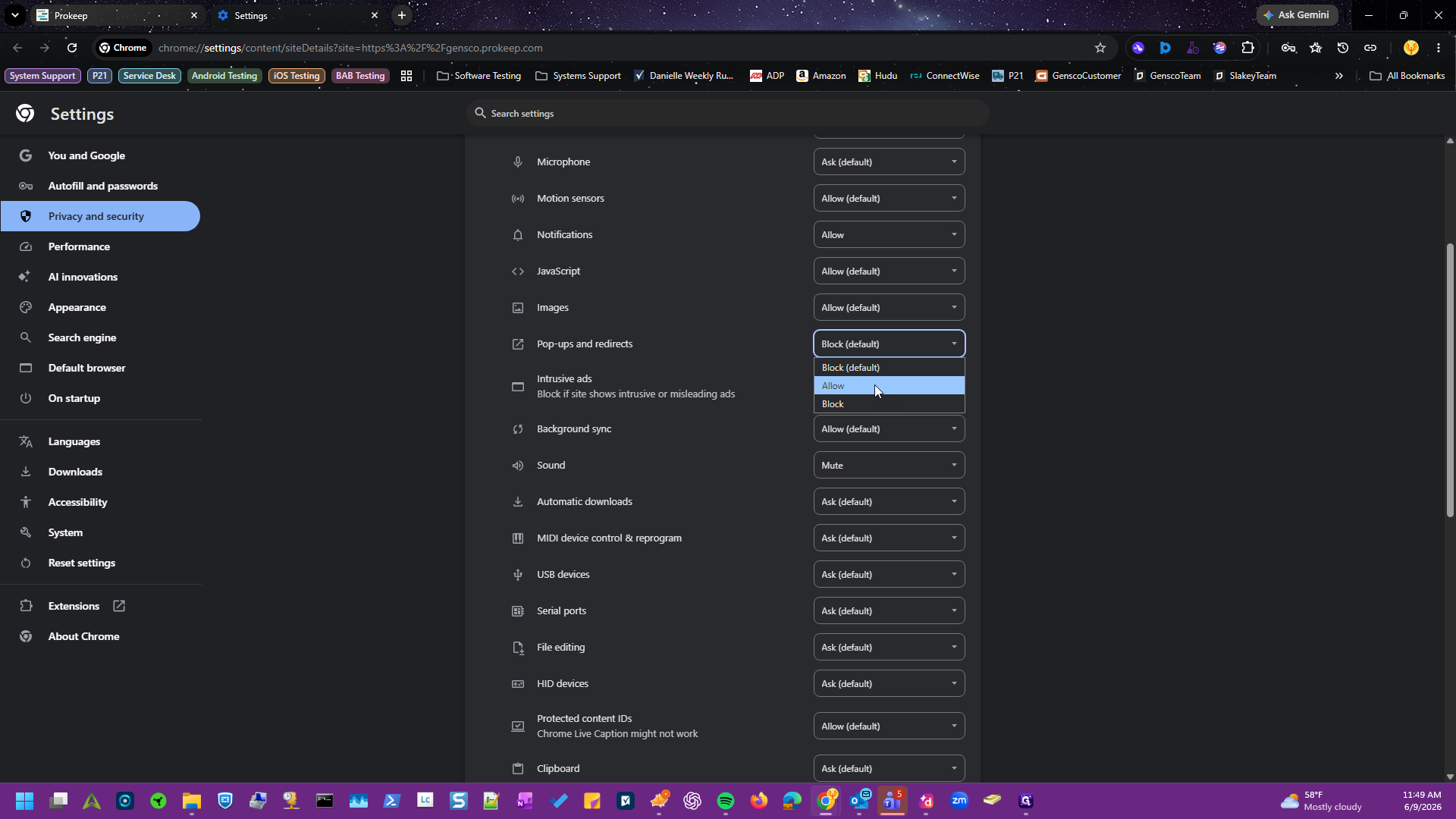Open the Automatic downloads permission dropdown
The width and height of the screenshot is (1456, 819).
click(889, 502)
